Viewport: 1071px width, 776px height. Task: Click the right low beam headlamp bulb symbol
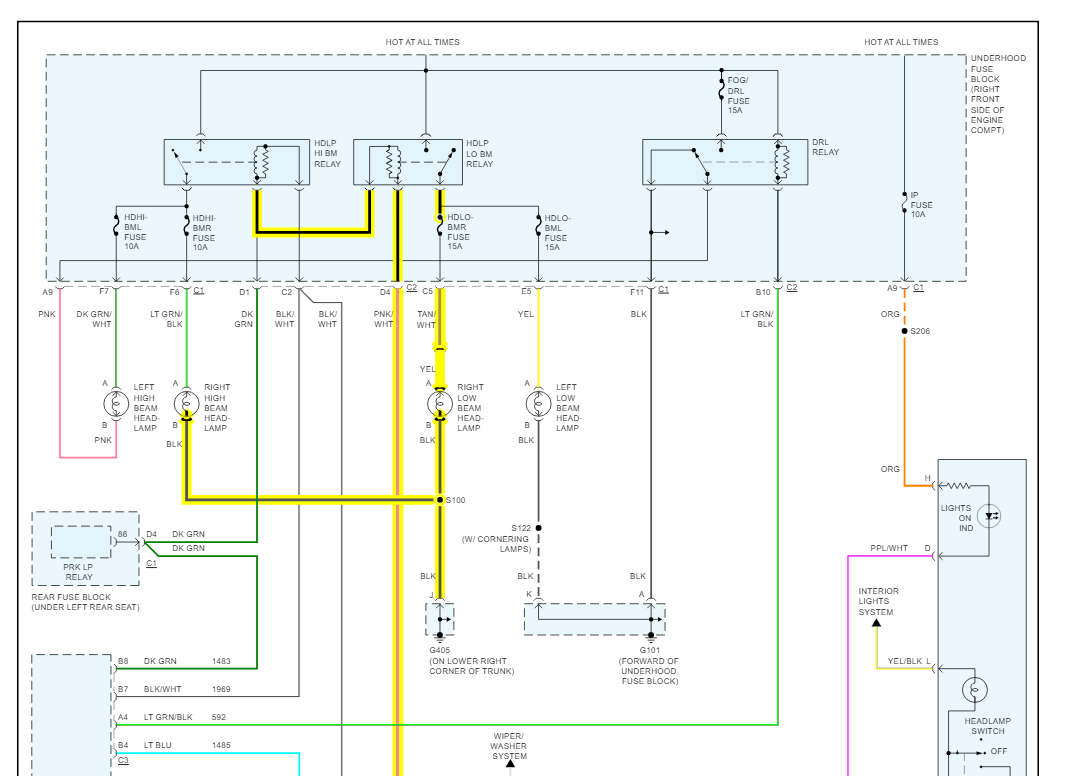[x=440, y=404]
